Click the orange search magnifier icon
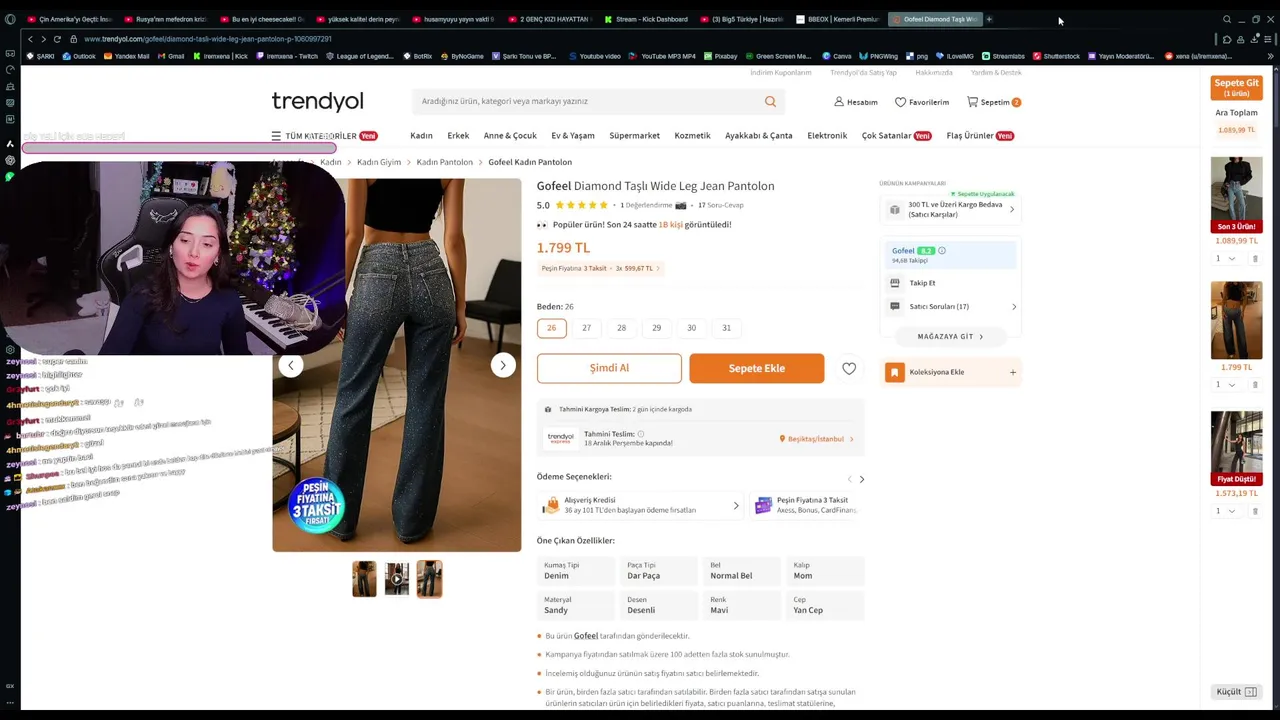This screenshot has height=720, width=1280. click(770, 101)
